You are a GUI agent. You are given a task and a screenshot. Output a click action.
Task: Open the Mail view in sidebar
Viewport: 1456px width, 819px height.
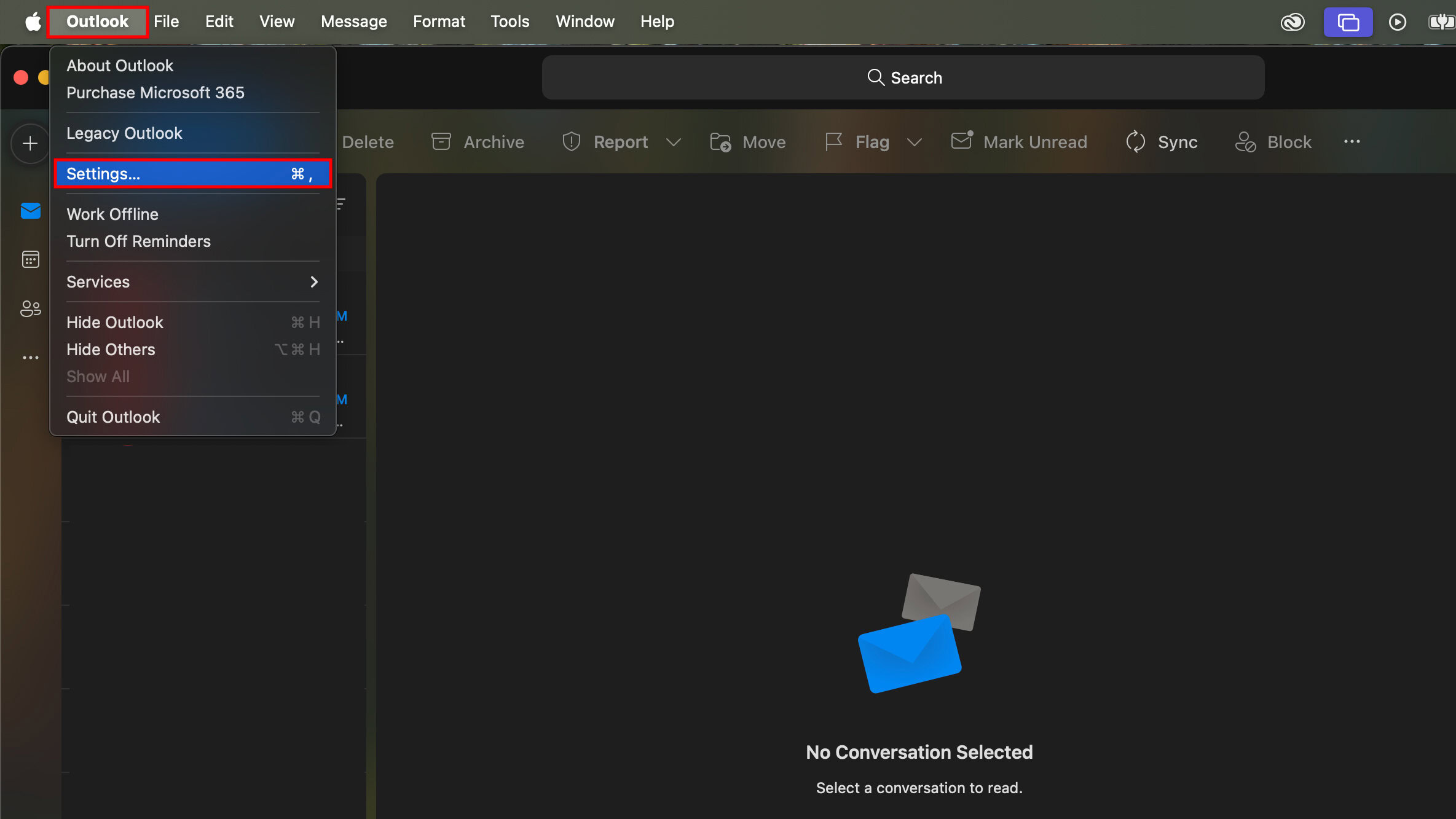[30, 211]
